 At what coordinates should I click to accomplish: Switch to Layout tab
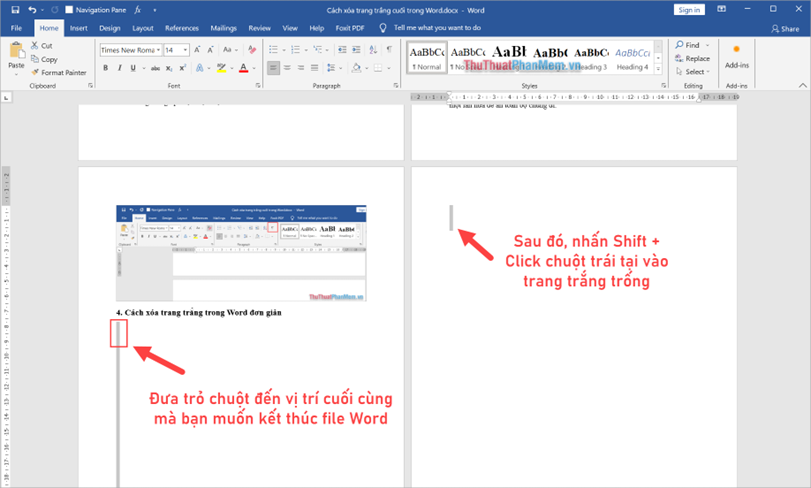click(x=143, y=28)
